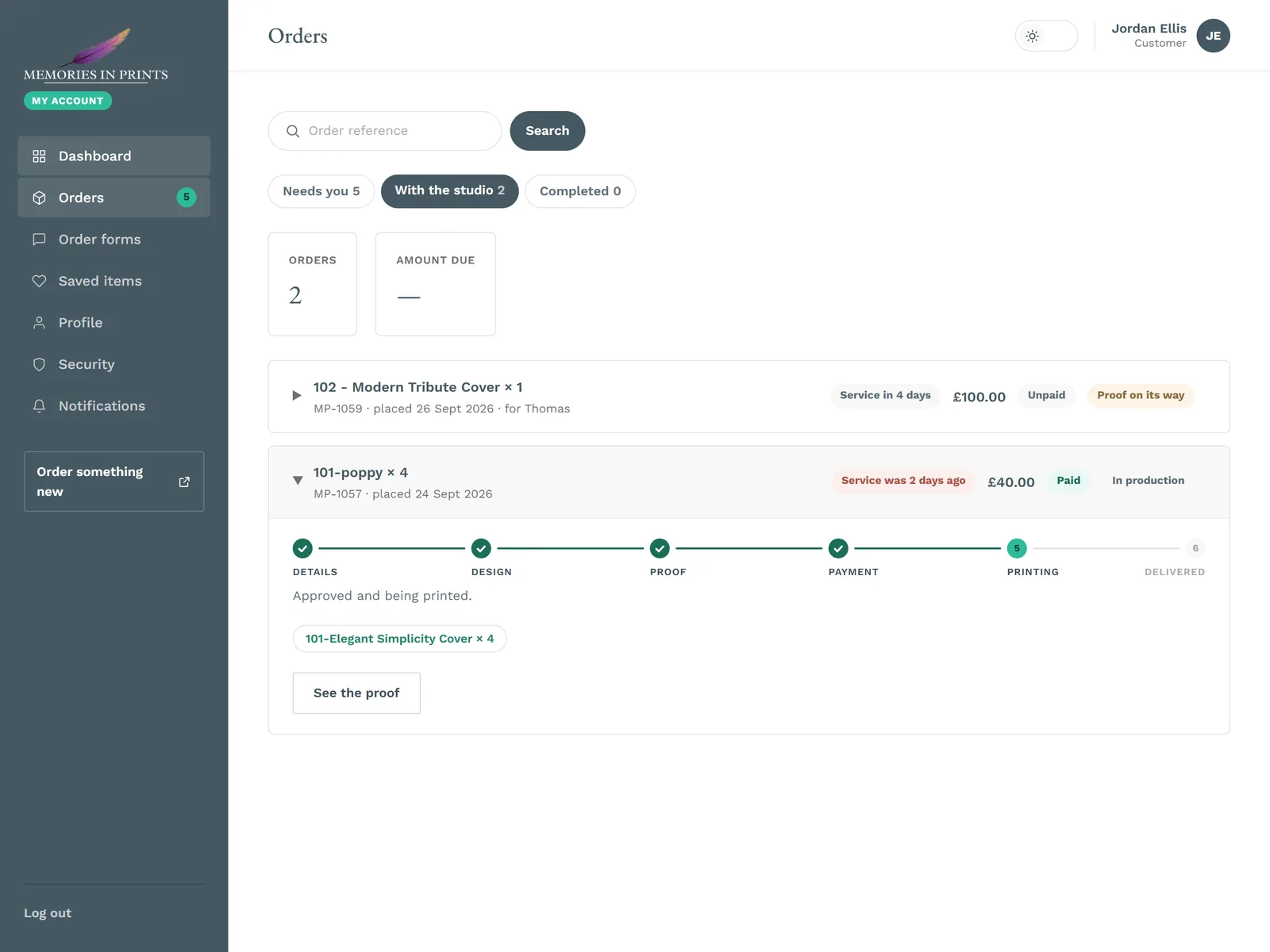
Task: Go to Profile page
Action: pos(114,323)
